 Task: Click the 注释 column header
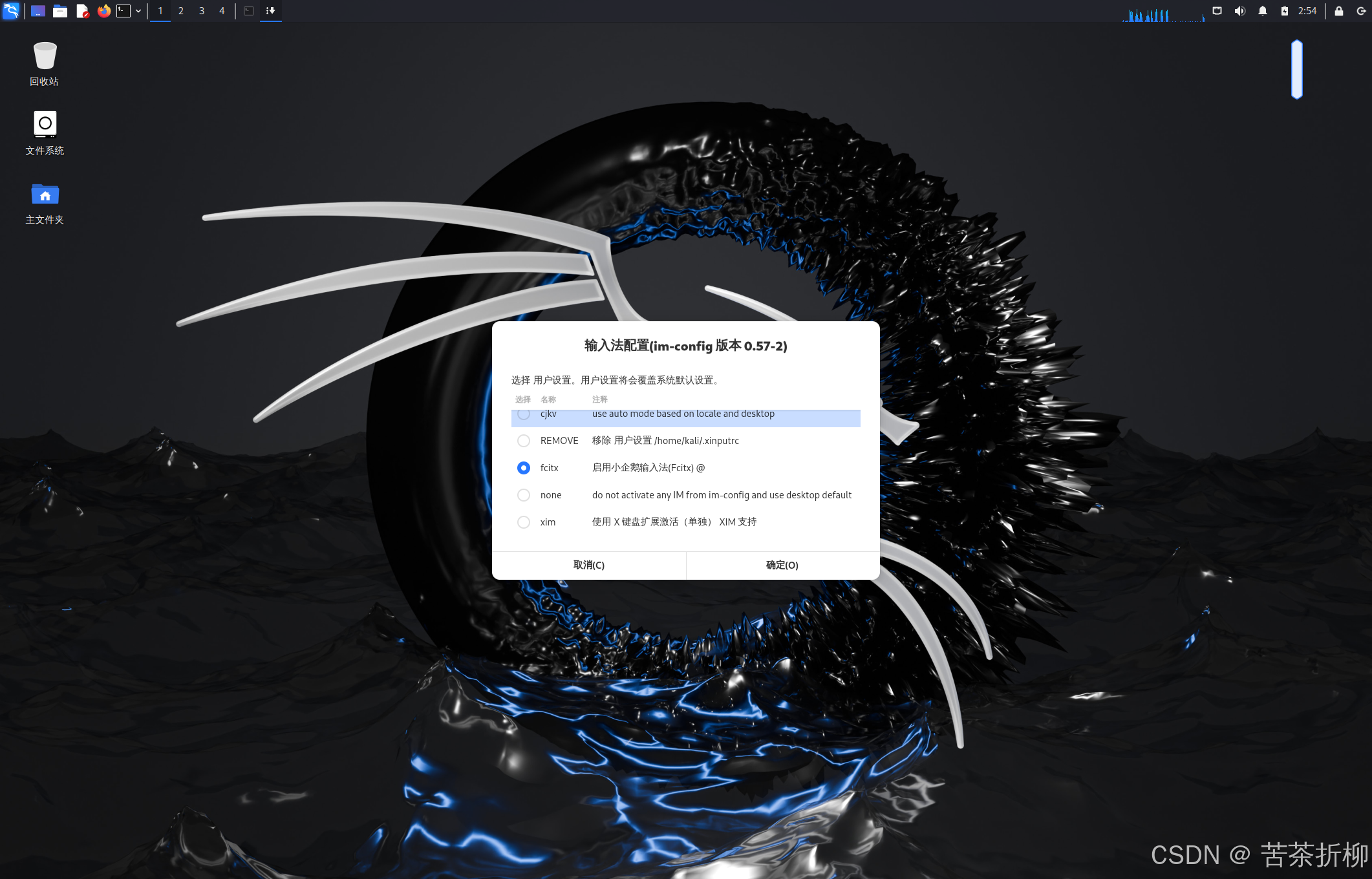click(x=600, y=399)
